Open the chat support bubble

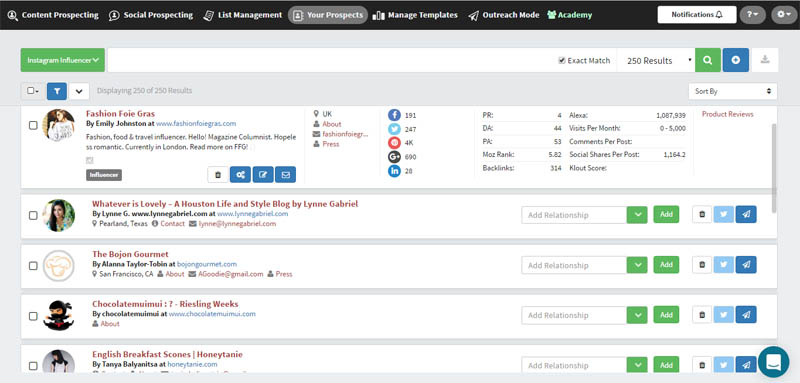click(x=773, y=362)
